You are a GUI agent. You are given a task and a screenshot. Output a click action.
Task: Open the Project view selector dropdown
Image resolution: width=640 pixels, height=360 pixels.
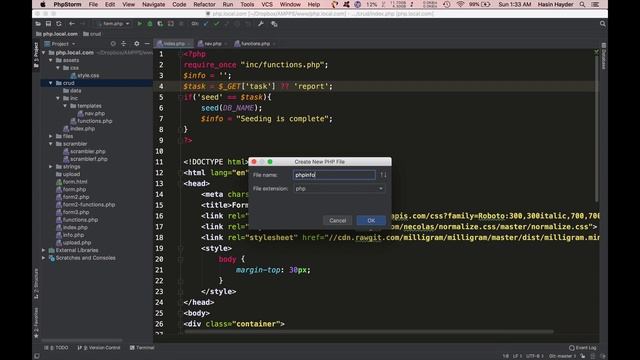tap(60, 44)
